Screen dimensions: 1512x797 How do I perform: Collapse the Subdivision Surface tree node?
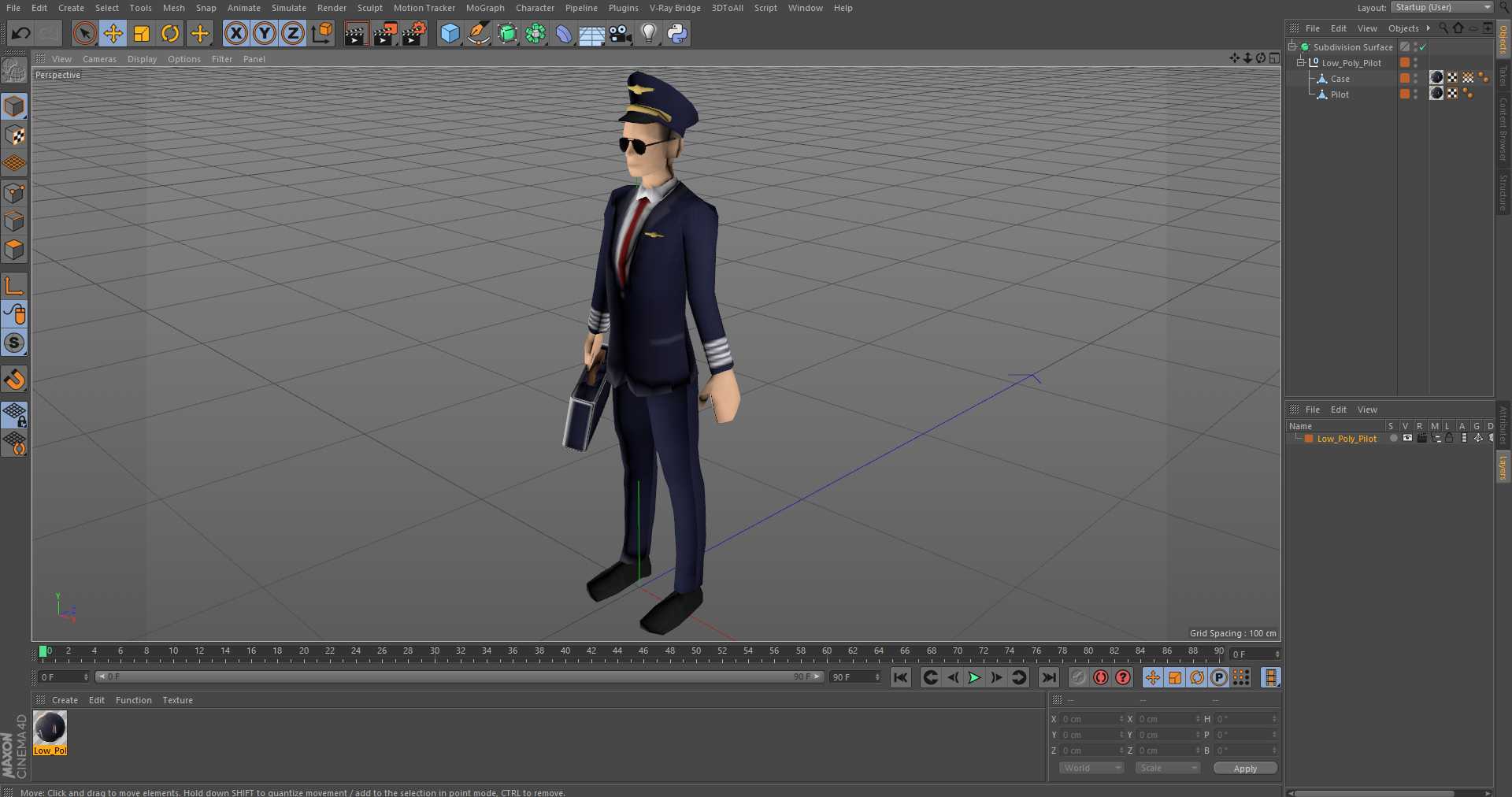coord(1292,46)
